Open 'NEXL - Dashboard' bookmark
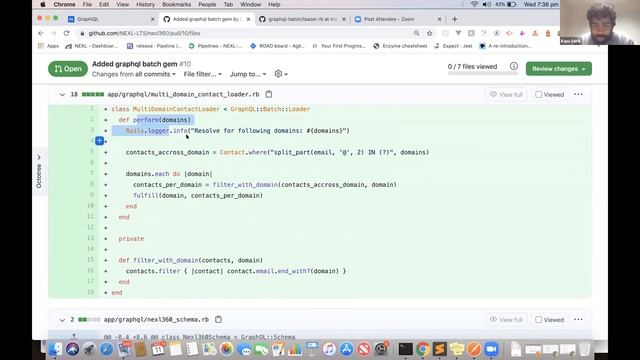Screen dimensions: 640x360 click(x=91, y=46)
